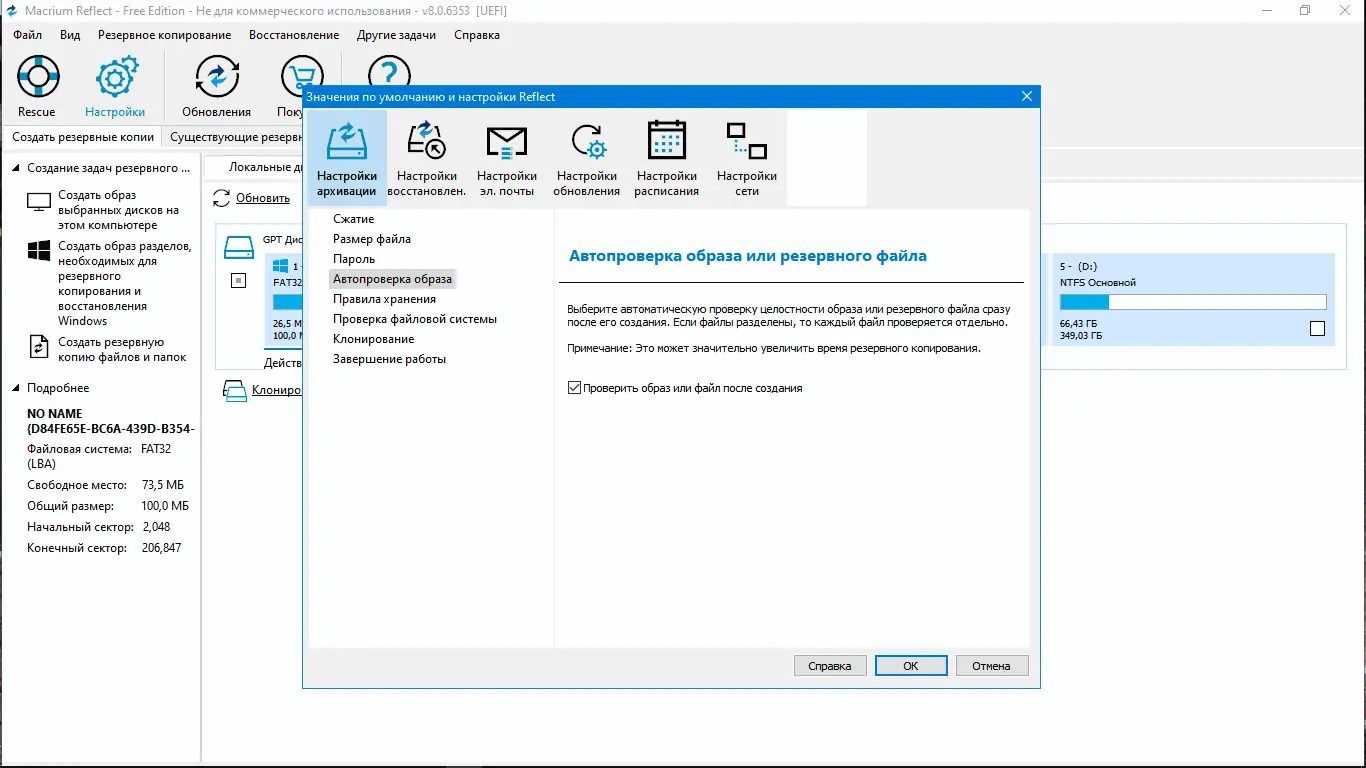The image size is (1366, 768).
Task: Collapse the Создание задач резервного section
Action: coord(16,168)
